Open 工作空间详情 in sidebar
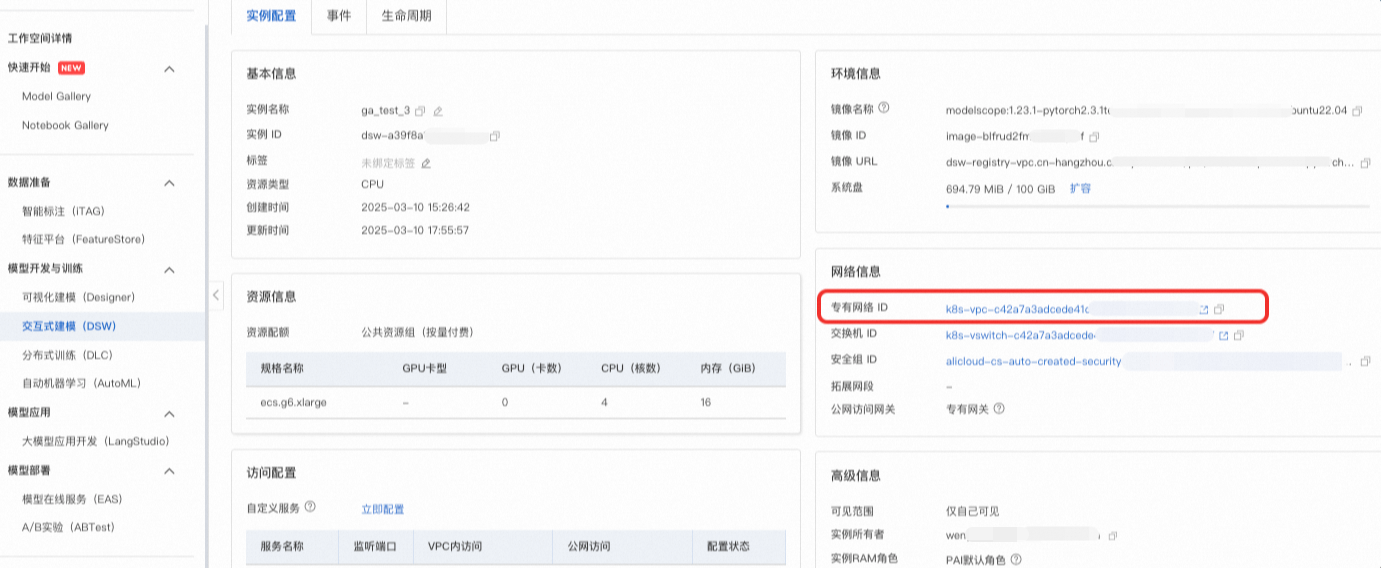The image size is (1381, 568). [x=40, y=38]
